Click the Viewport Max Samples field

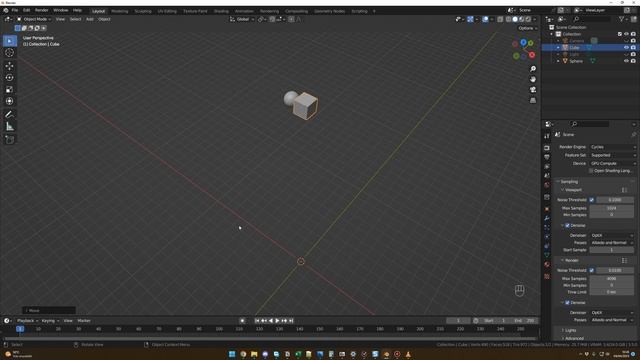(611, 208)
